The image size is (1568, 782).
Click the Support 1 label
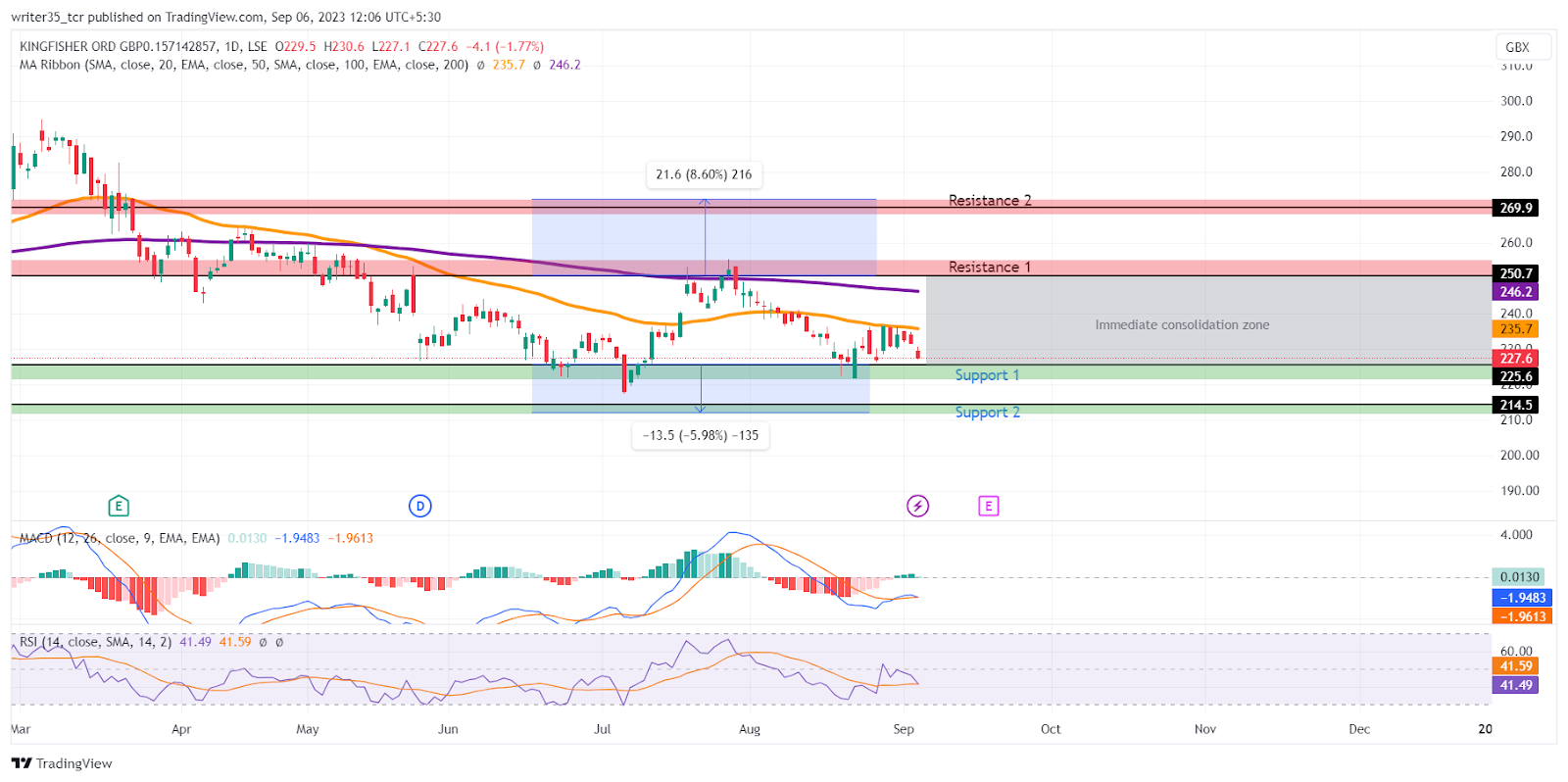point(987,375)
